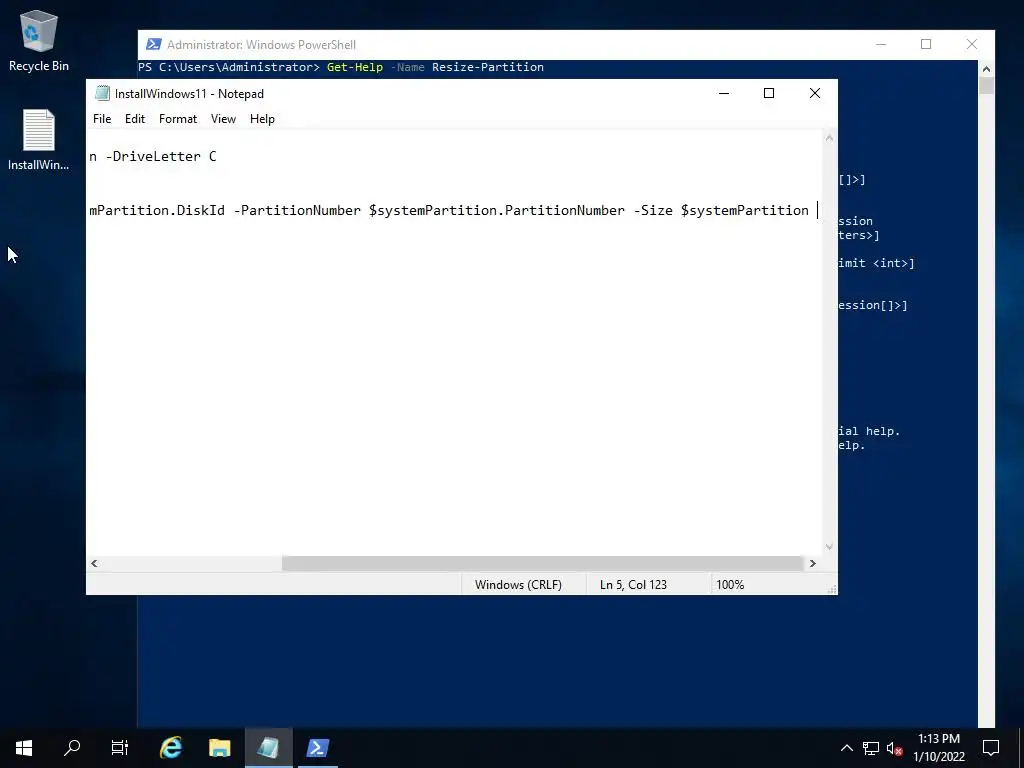Close the Administrator PowerShell window

tap(972, 44)
